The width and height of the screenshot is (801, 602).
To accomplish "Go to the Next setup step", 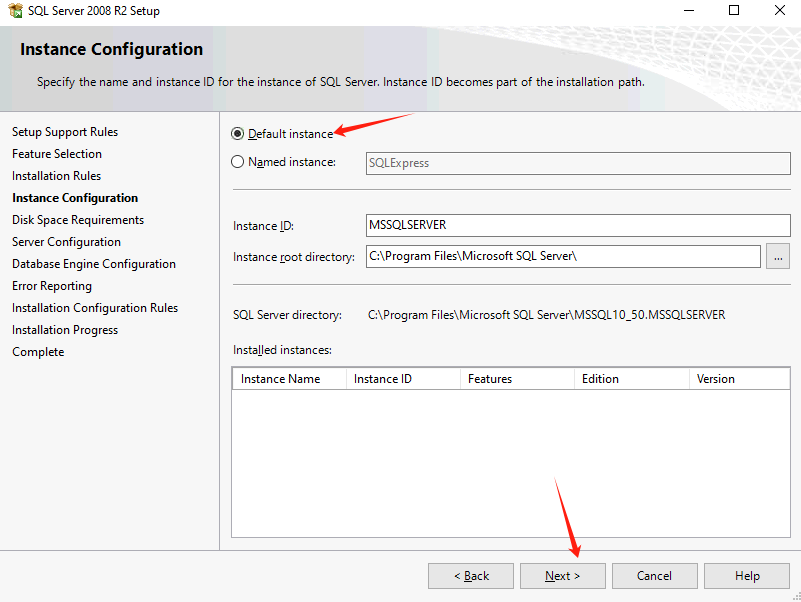I will point(562,576).
